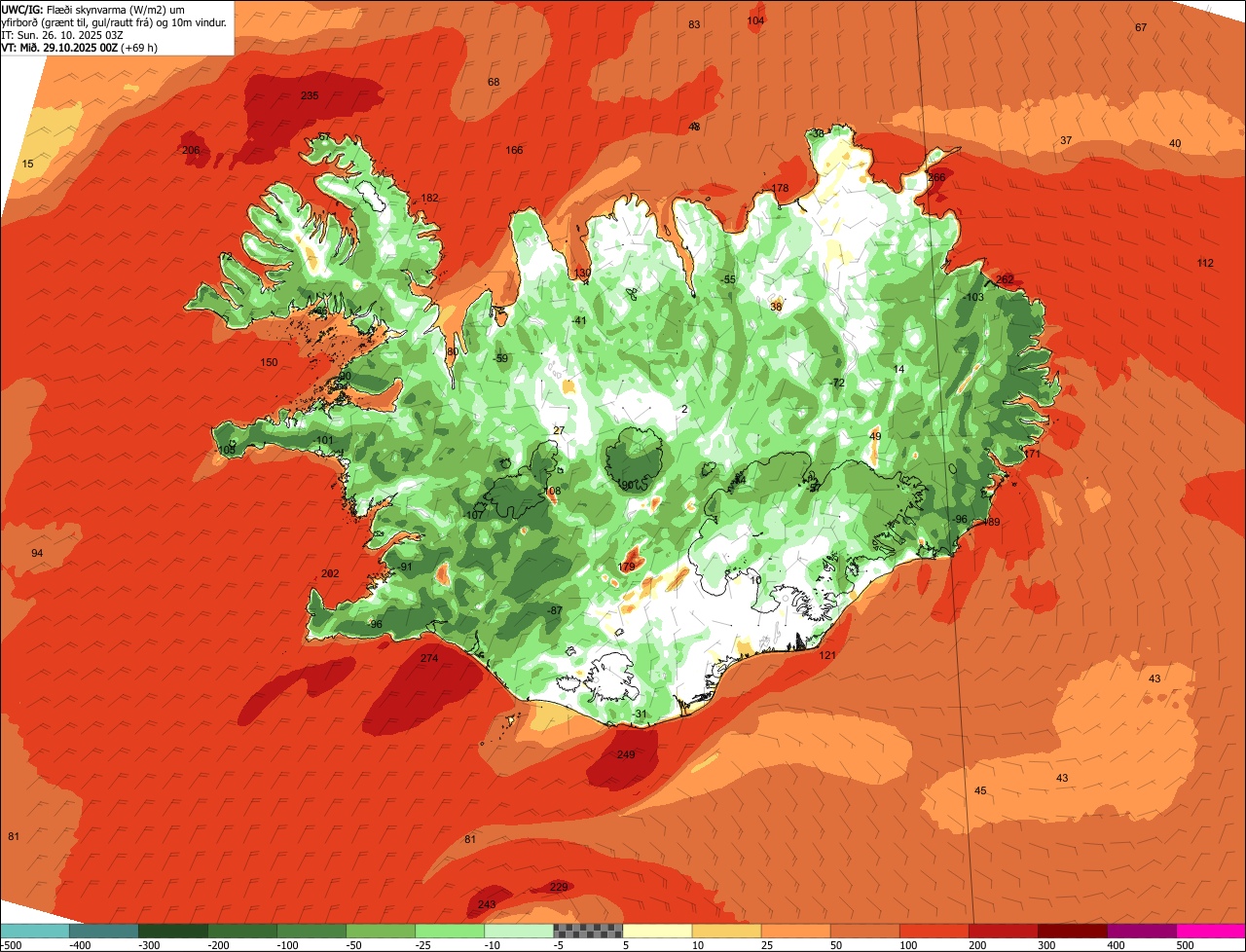Click the -91 value in southwest Iceland
Screen dimensions: 1246x952
[405, 567]
